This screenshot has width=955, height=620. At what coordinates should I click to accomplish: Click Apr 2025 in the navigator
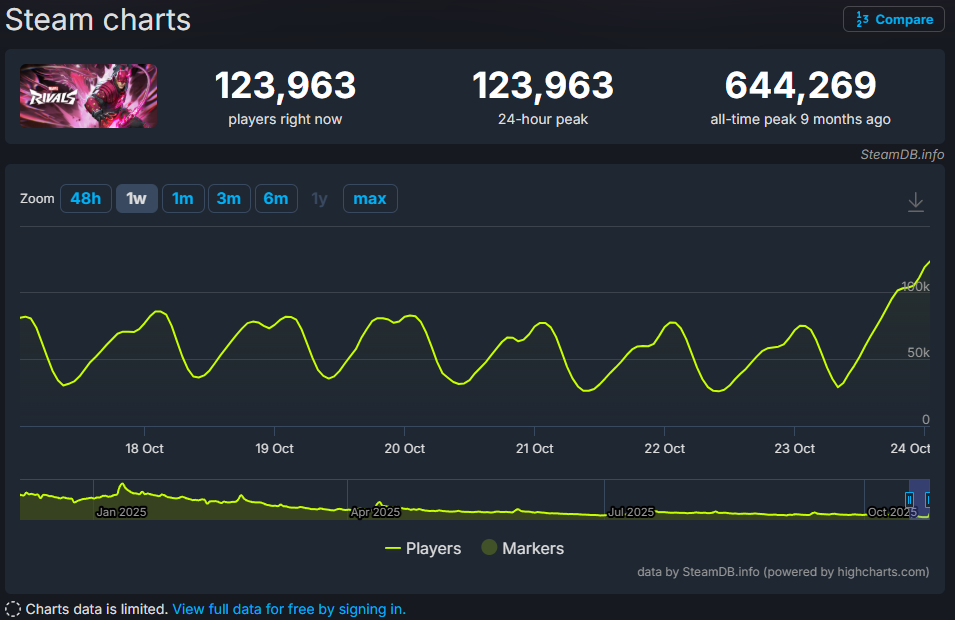(375, 512)
